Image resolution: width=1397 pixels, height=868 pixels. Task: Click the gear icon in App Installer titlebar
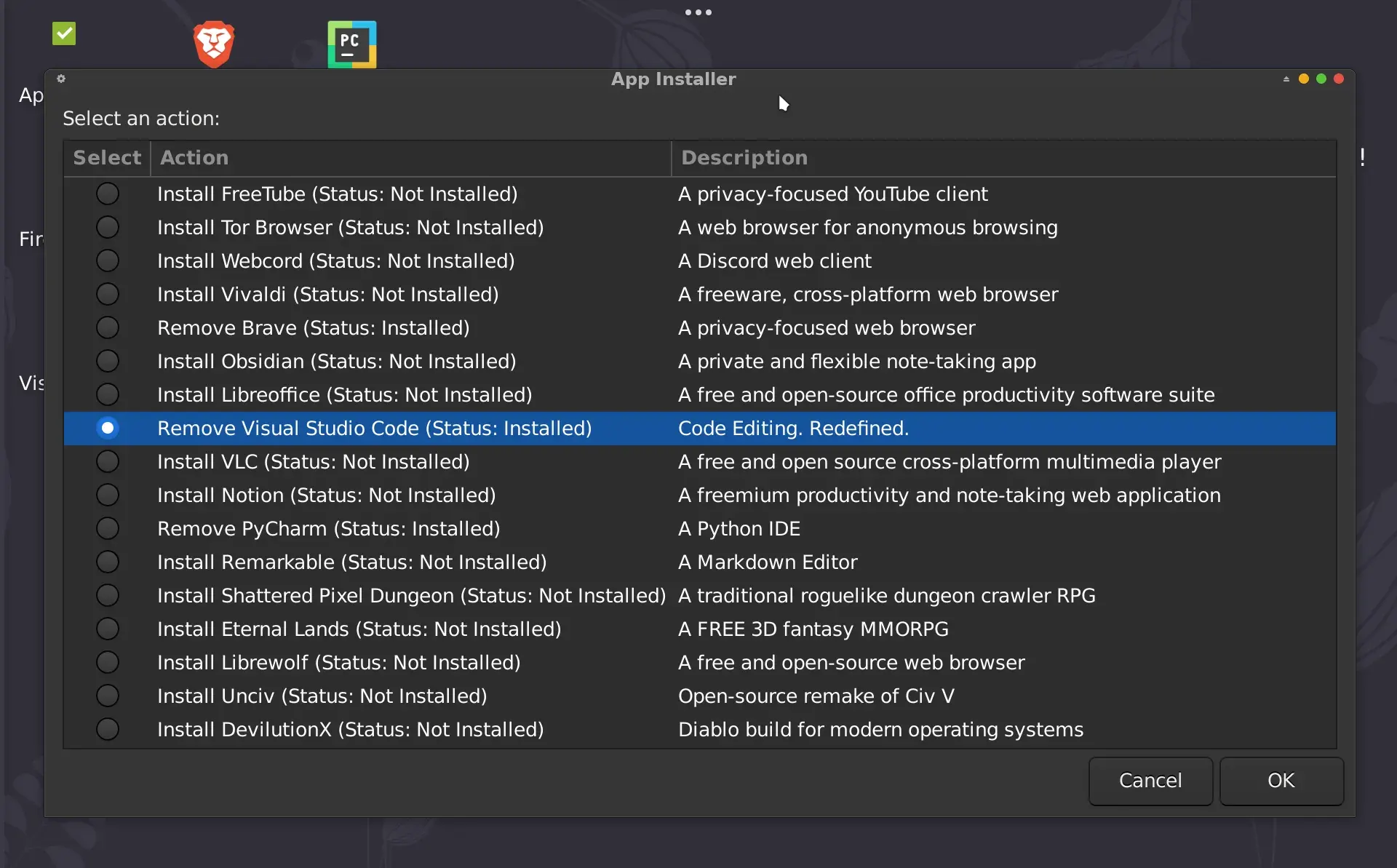click(x=61, y=79)
